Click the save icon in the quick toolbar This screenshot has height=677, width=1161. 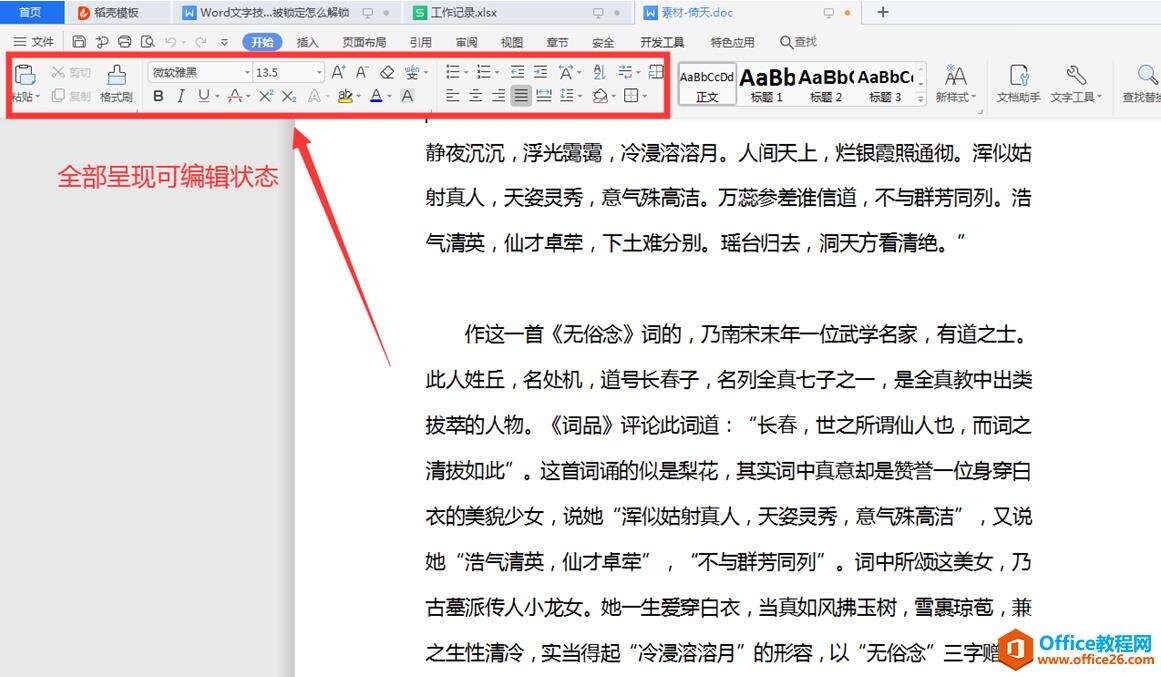click(79, 42)
